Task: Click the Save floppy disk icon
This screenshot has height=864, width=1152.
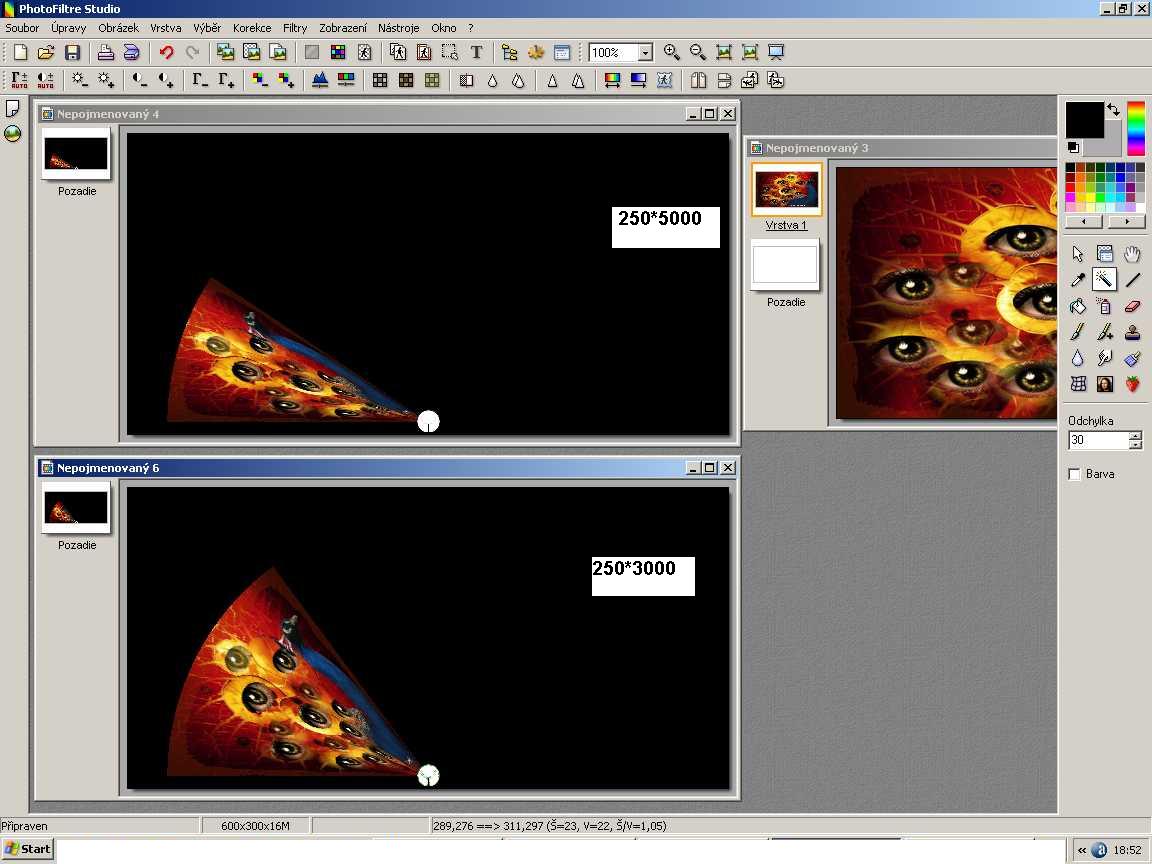Action: [72, 53]
